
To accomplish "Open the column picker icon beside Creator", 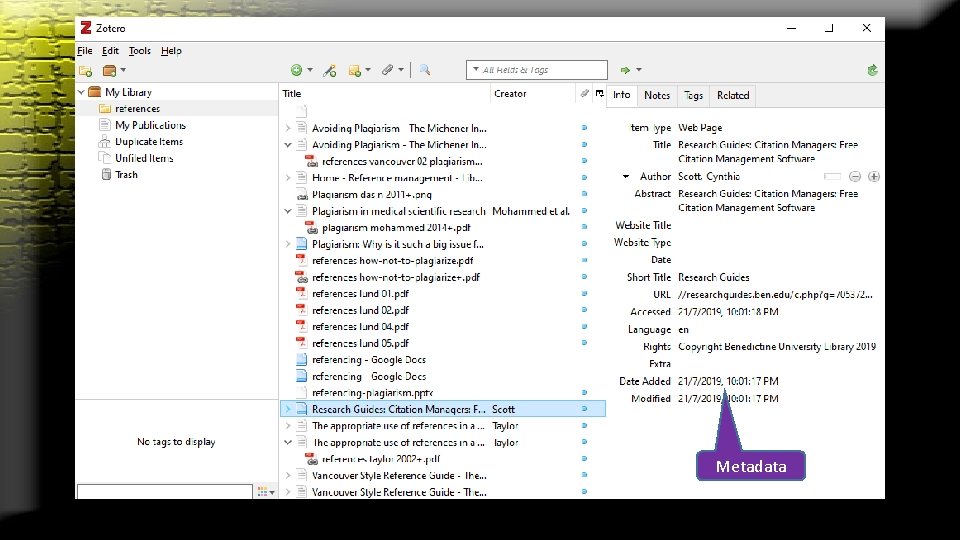I will [x=599, y=93].
